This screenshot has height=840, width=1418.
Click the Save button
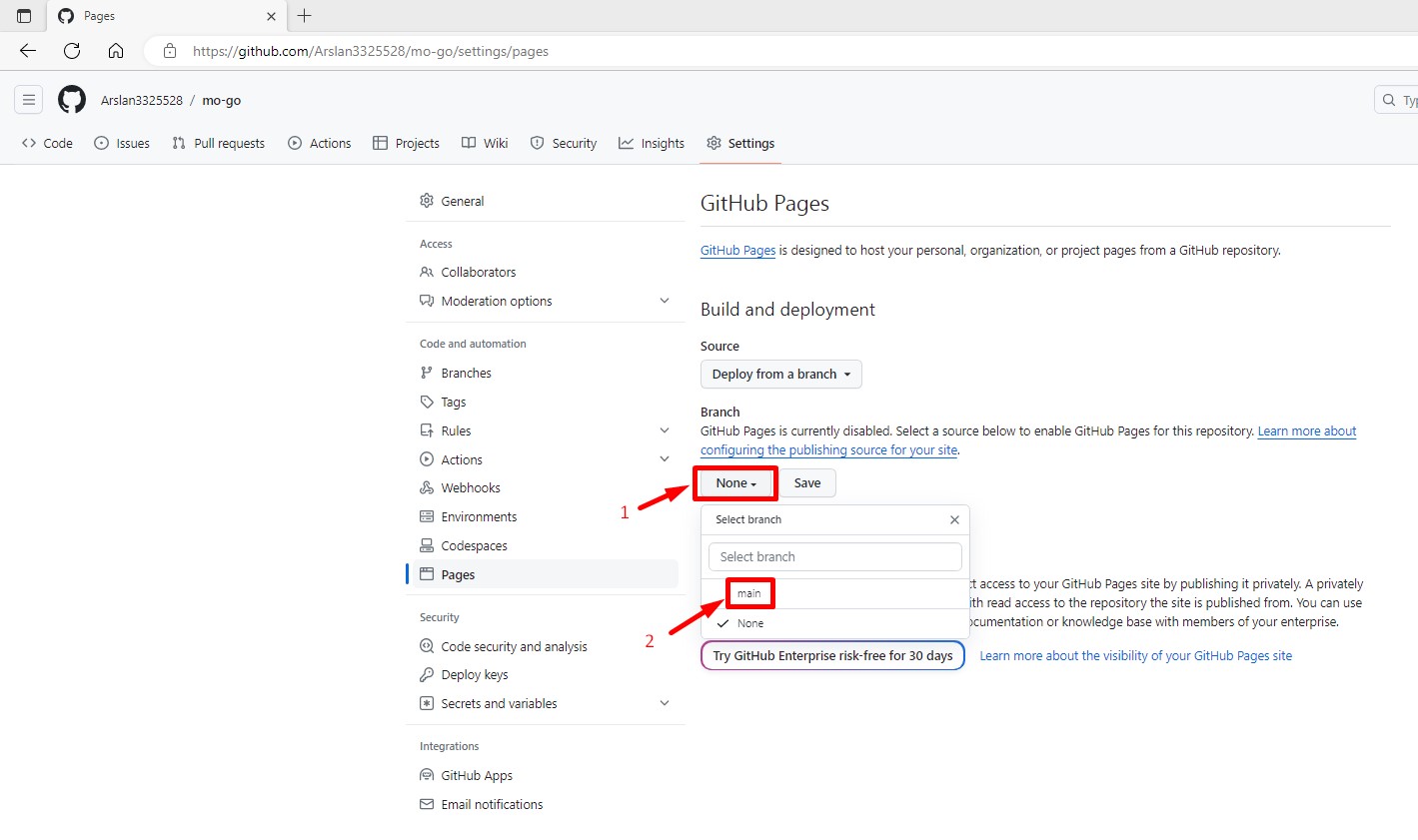(807, 482)
